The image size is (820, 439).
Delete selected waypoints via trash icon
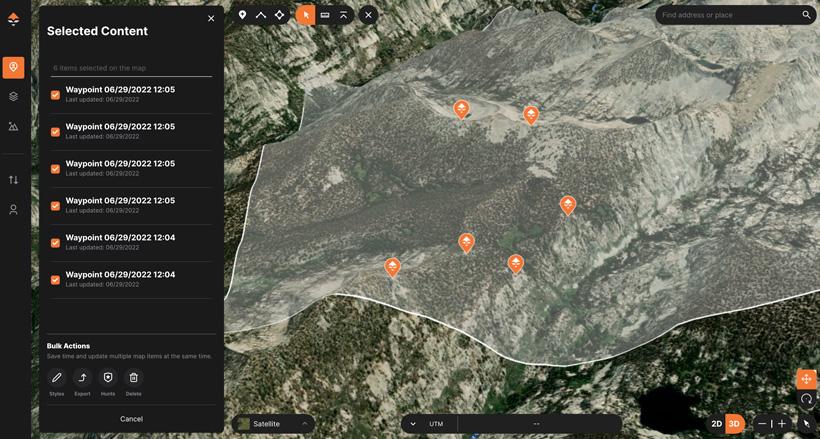point(133,378)
